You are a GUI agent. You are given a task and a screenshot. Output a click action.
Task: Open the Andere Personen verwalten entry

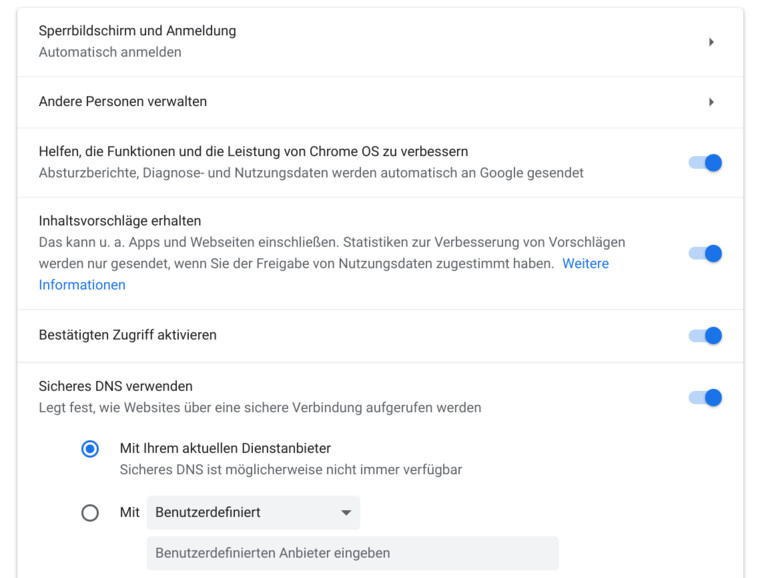(123, 102)
